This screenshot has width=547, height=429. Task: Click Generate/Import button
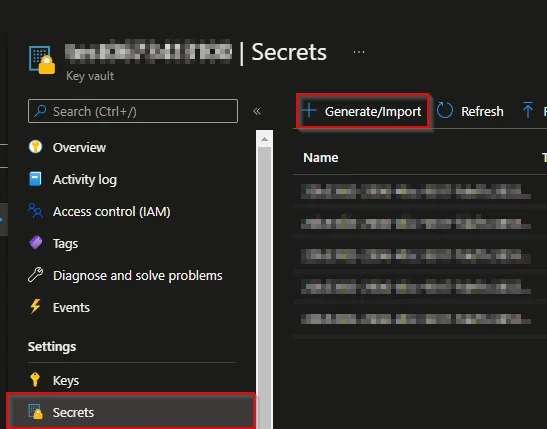pos(362,111)
